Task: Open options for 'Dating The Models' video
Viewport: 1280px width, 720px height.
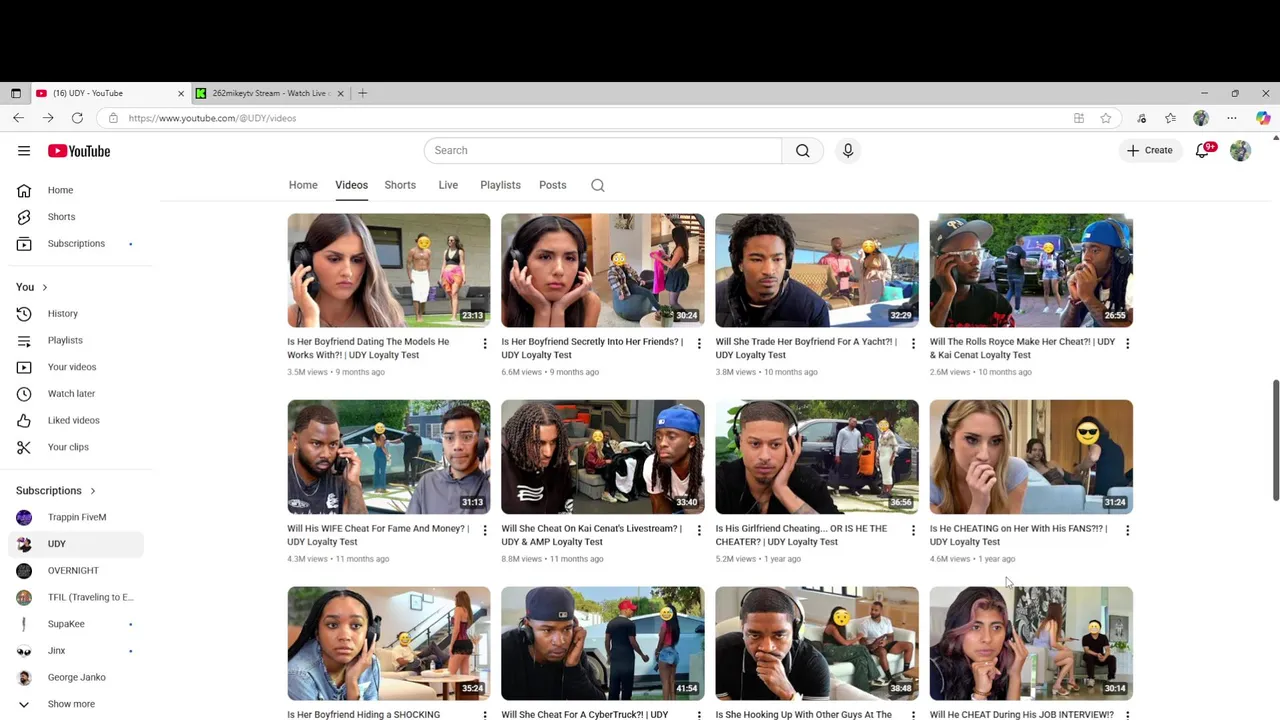Action: tap(485, 343)
